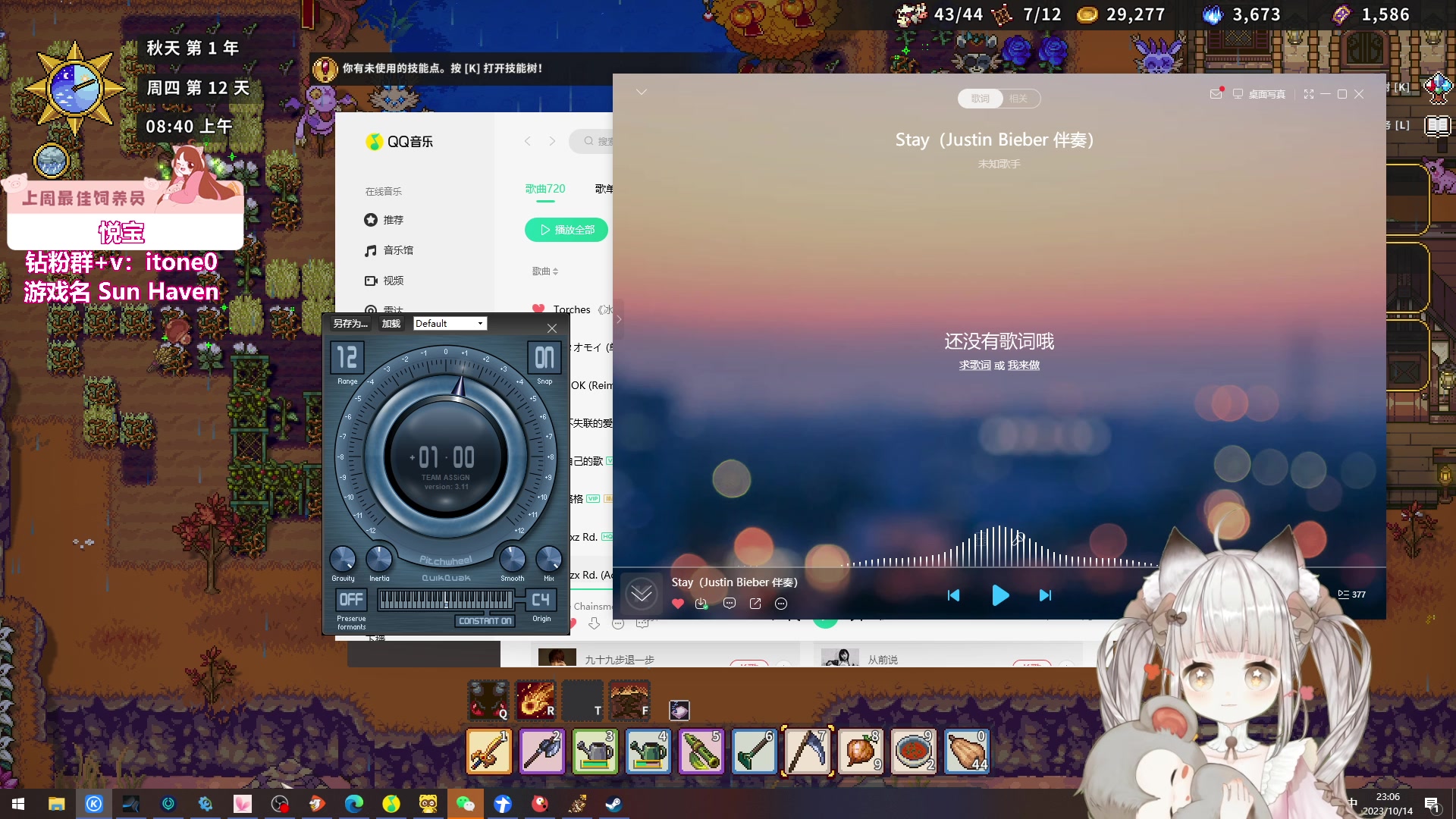This screenshot has height=819, width=1456.
Task: Open the Default preset dropdown in Pitchwheel
Action: (450, 323)
